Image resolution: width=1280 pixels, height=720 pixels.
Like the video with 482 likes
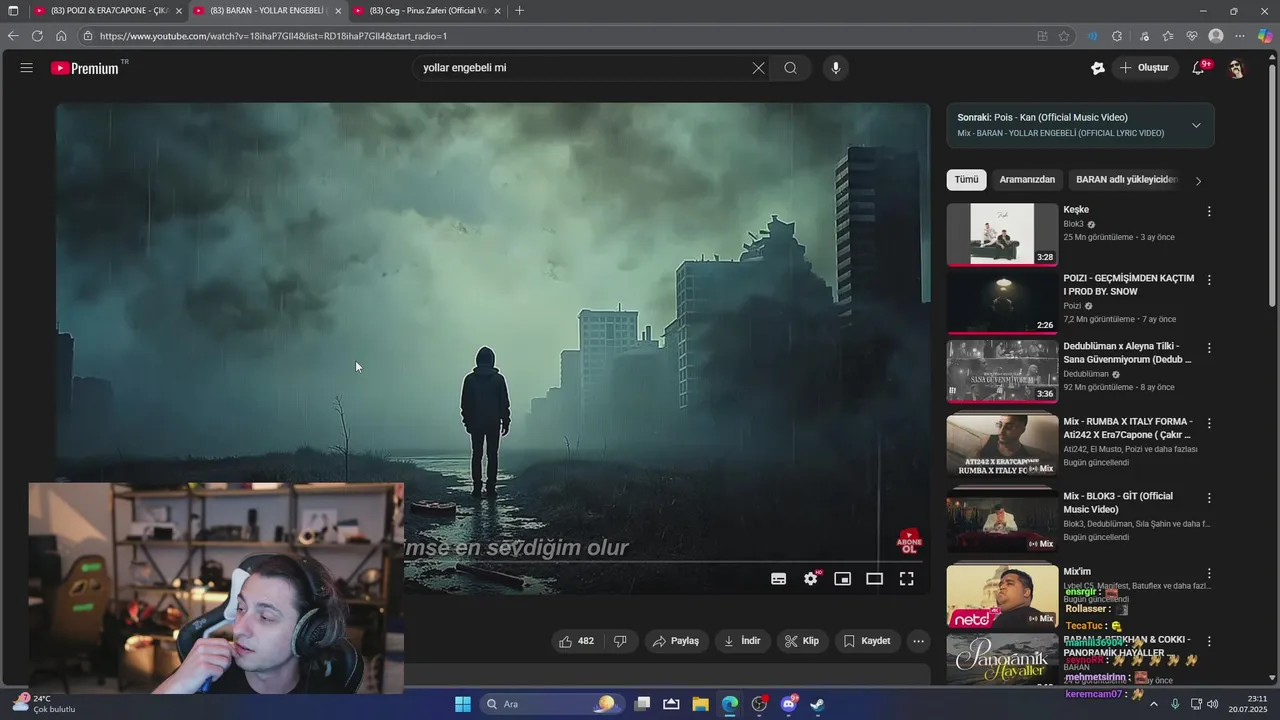coord(576,641)
